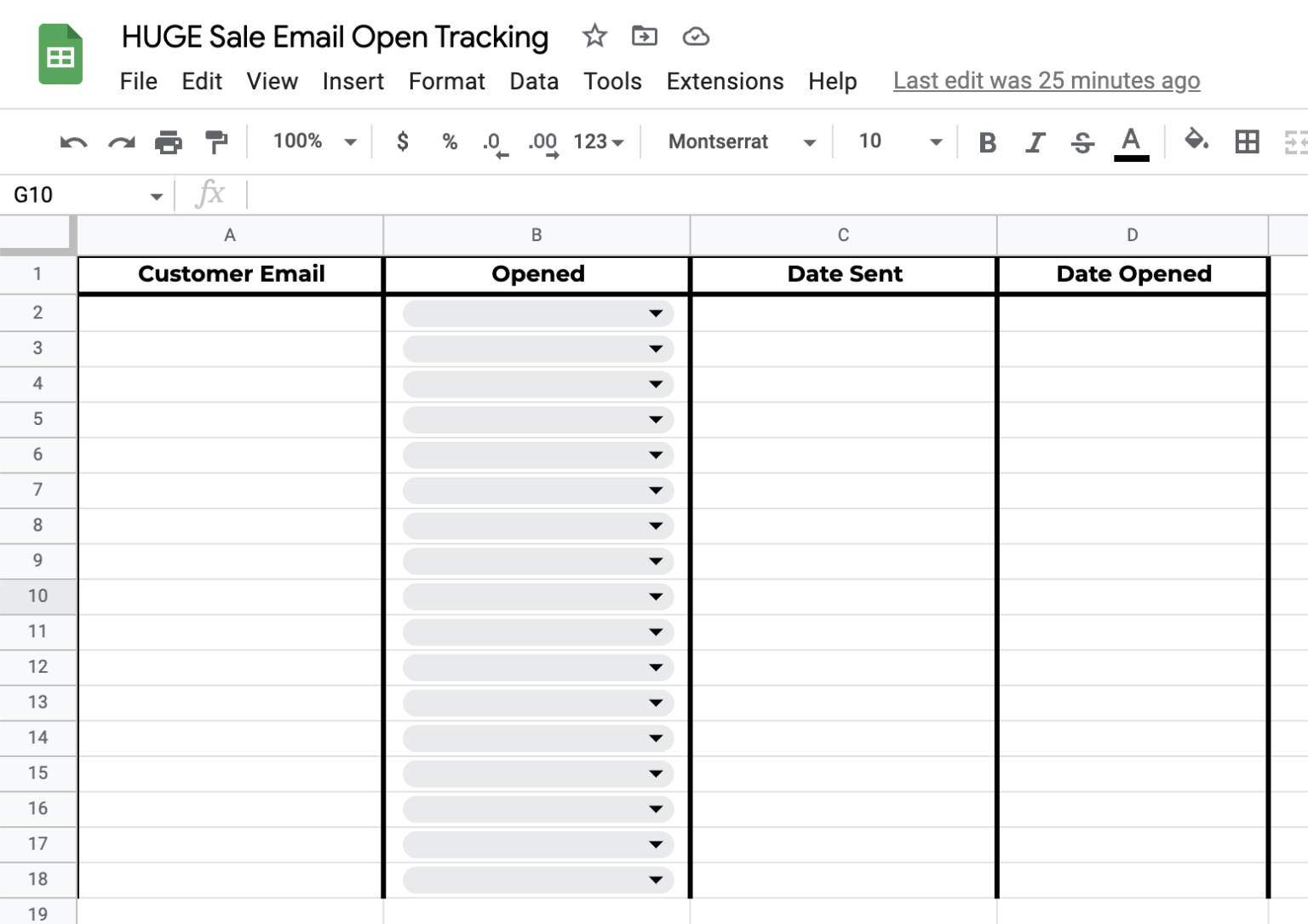Open the Data menu
Image resolution: width=1308 pixels, height=924 pixels.
[534, 82]
